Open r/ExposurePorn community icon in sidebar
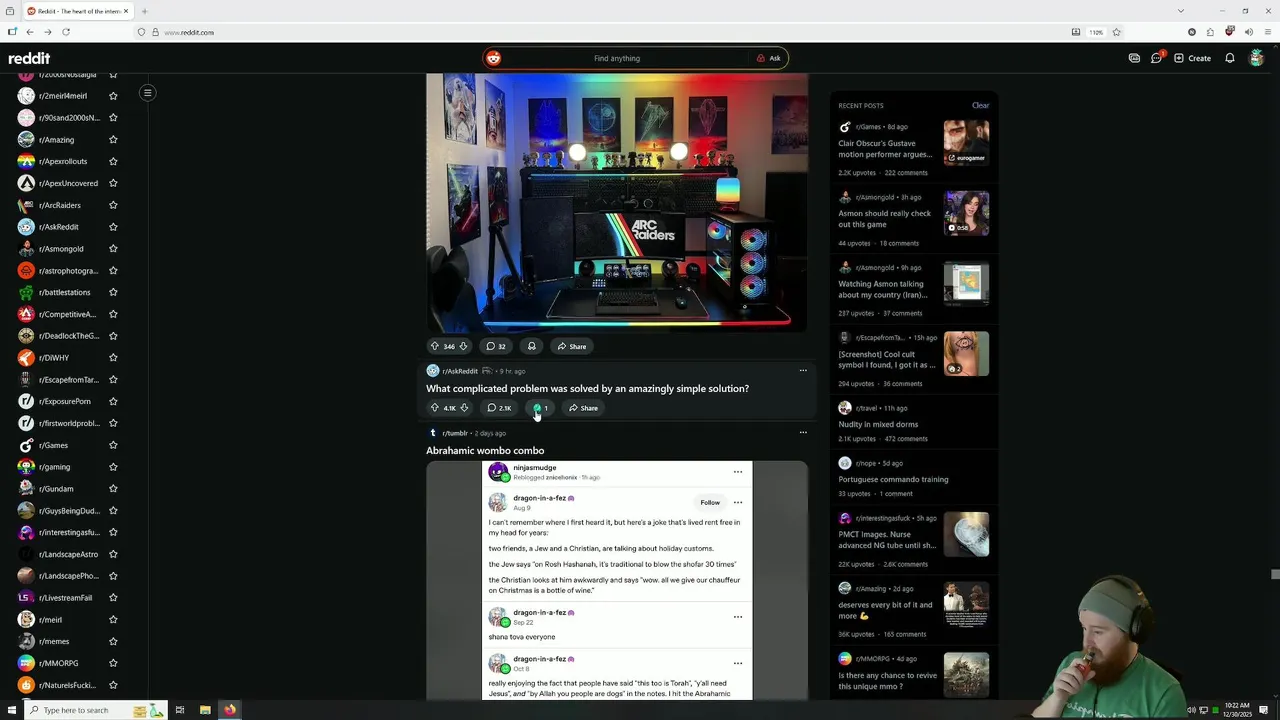This screenshot has width=1280, height=720. click(x=26, y=401)
